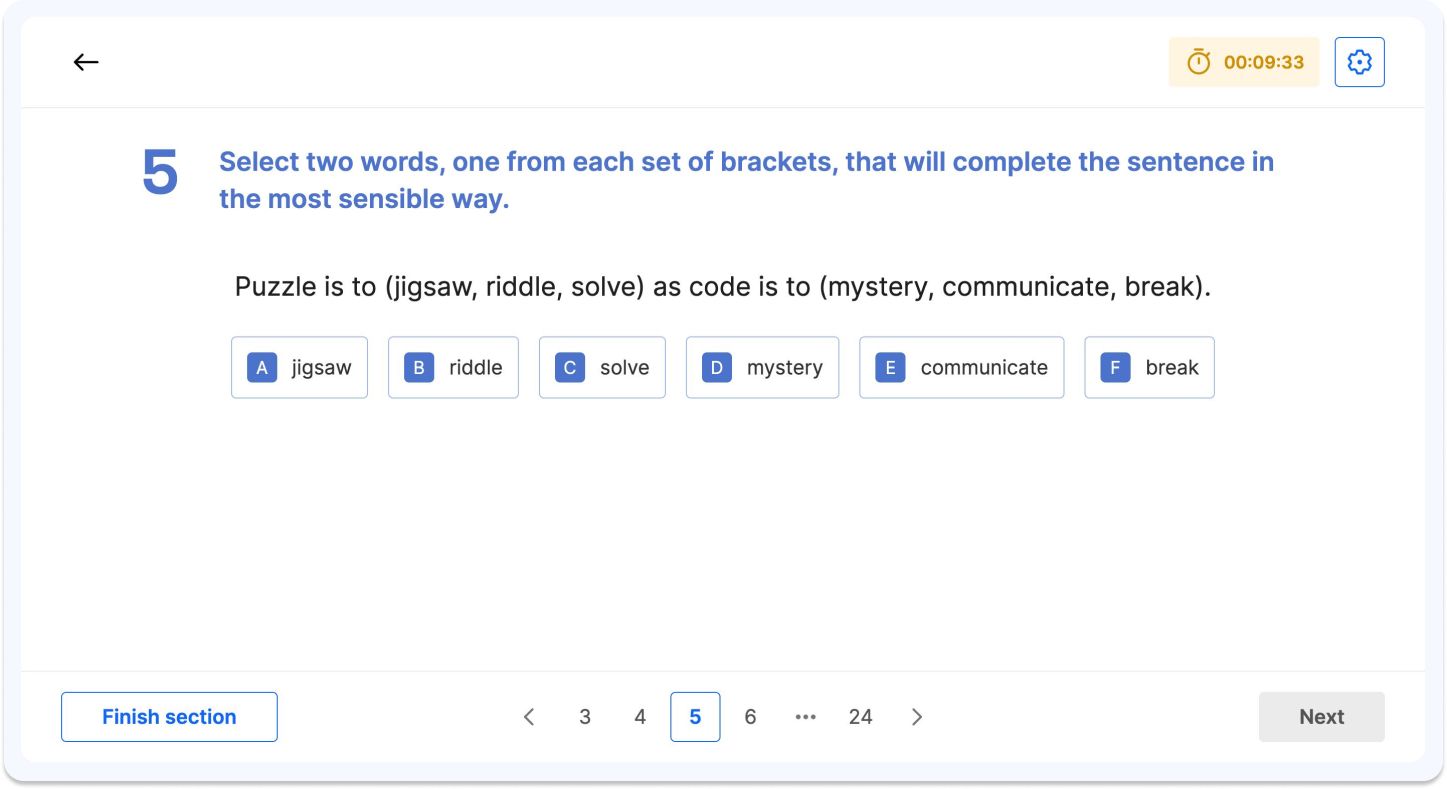Open the settings gear icon
1447x789 pixels.
pos(1359,61)
